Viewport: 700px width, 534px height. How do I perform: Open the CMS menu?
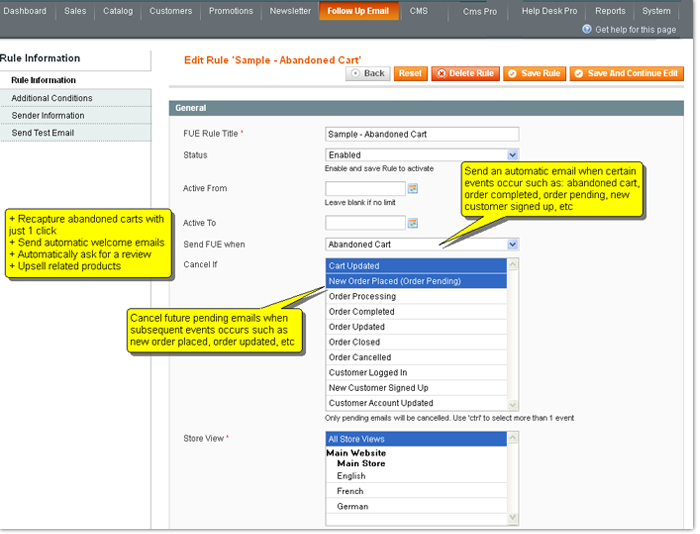(x=419, y=11)
